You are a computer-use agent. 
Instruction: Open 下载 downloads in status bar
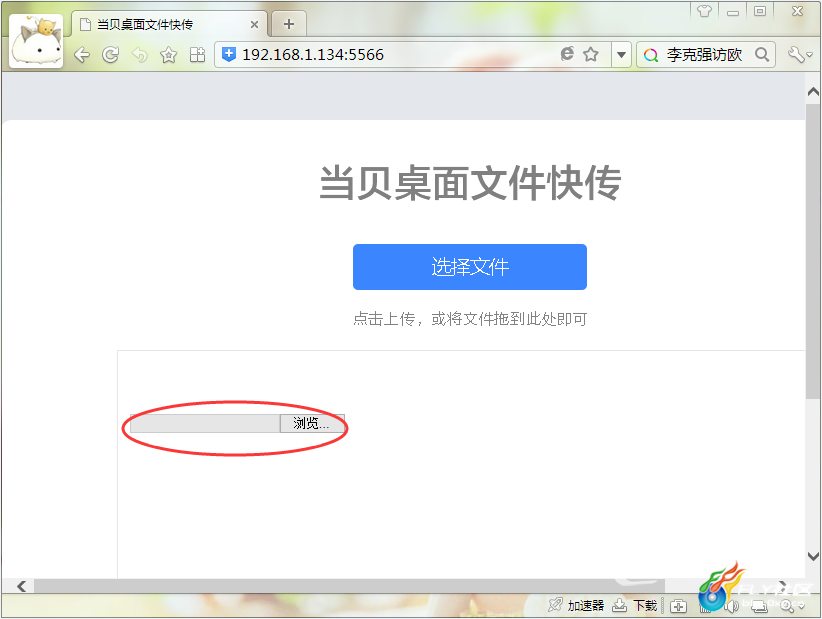click(x=635, y=605)
